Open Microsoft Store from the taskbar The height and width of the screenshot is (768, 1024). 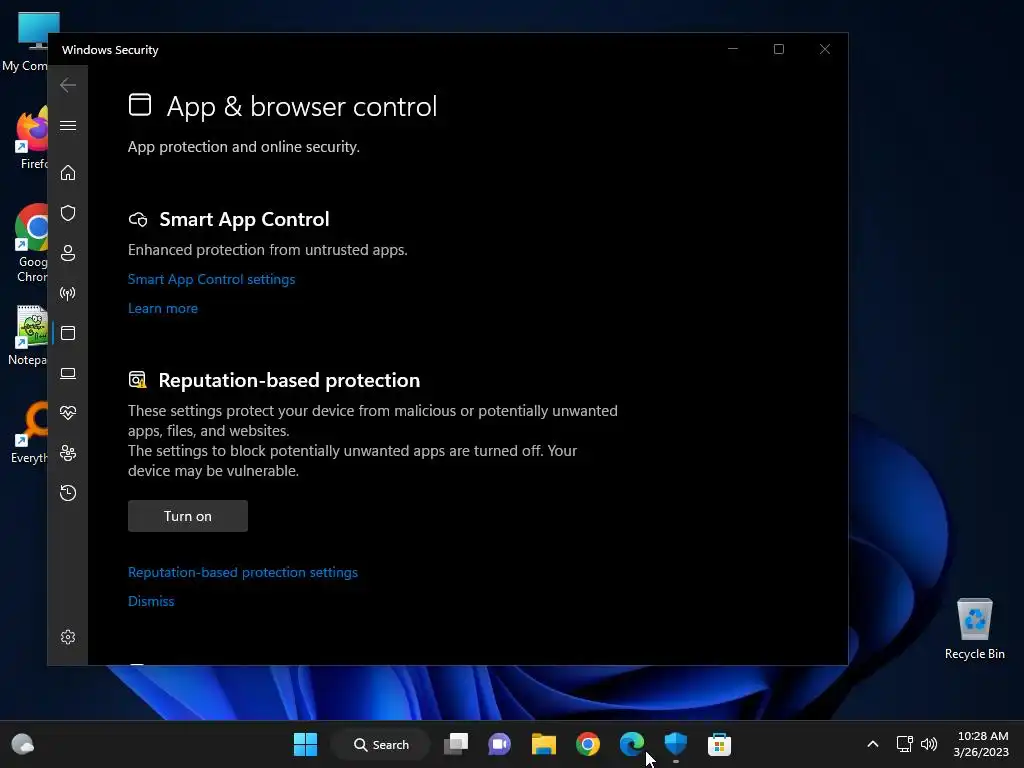tap(719, 744)
